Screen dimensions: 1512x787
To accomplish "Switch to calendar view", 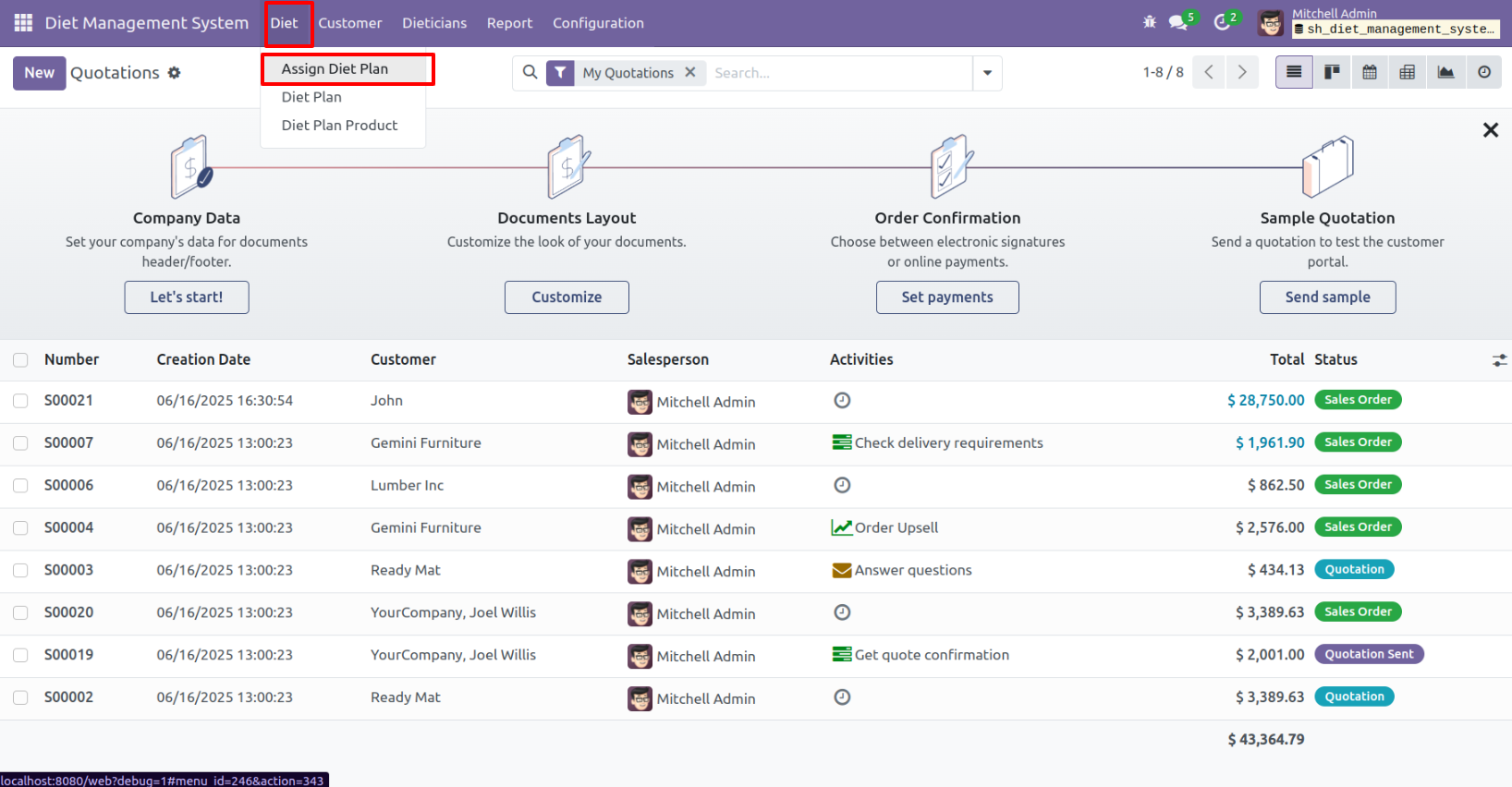I will tap(1370, 72).
